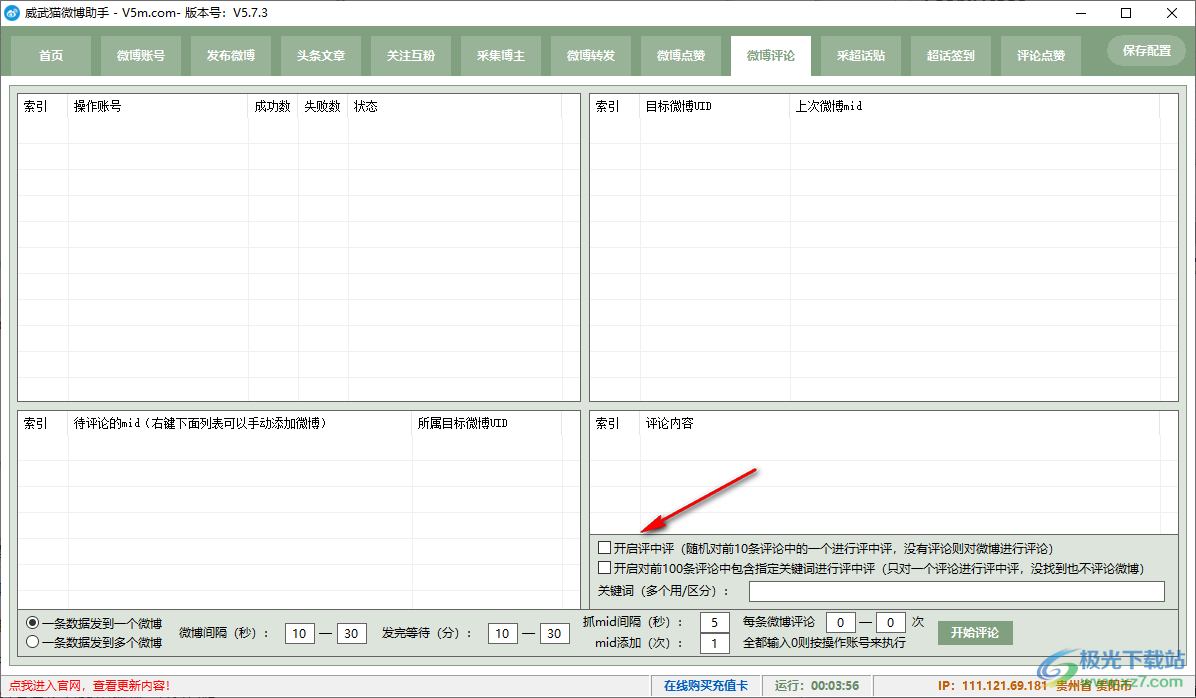Go to the 微博点赞 tab
The height and width of the screenshot is (698, 1196).
[x=681, y=56]
